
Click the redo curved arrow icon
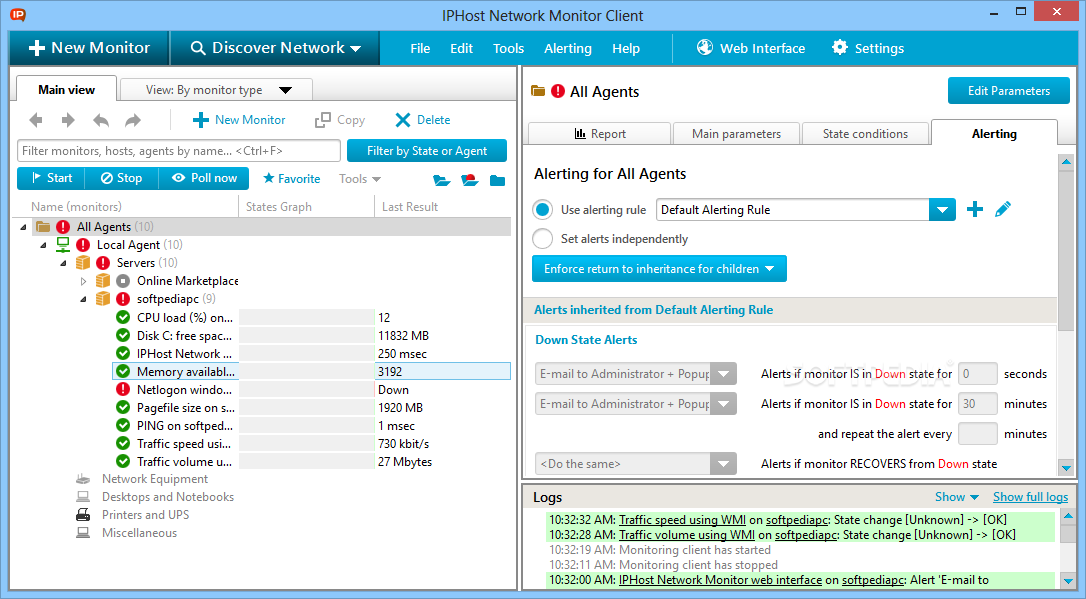(132, 120)
